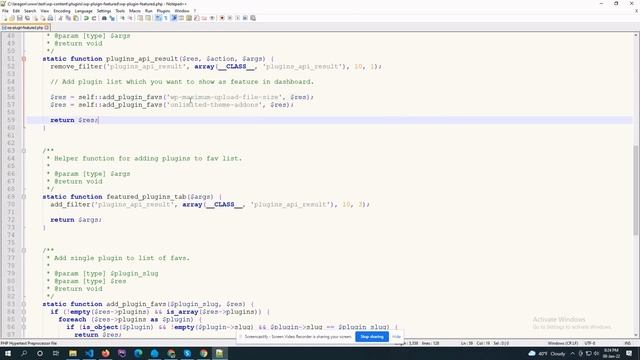The height and width of the screenshot is (360, 640).
Task: Show hidden system tray icons chevron
Action: pos(572,353)
